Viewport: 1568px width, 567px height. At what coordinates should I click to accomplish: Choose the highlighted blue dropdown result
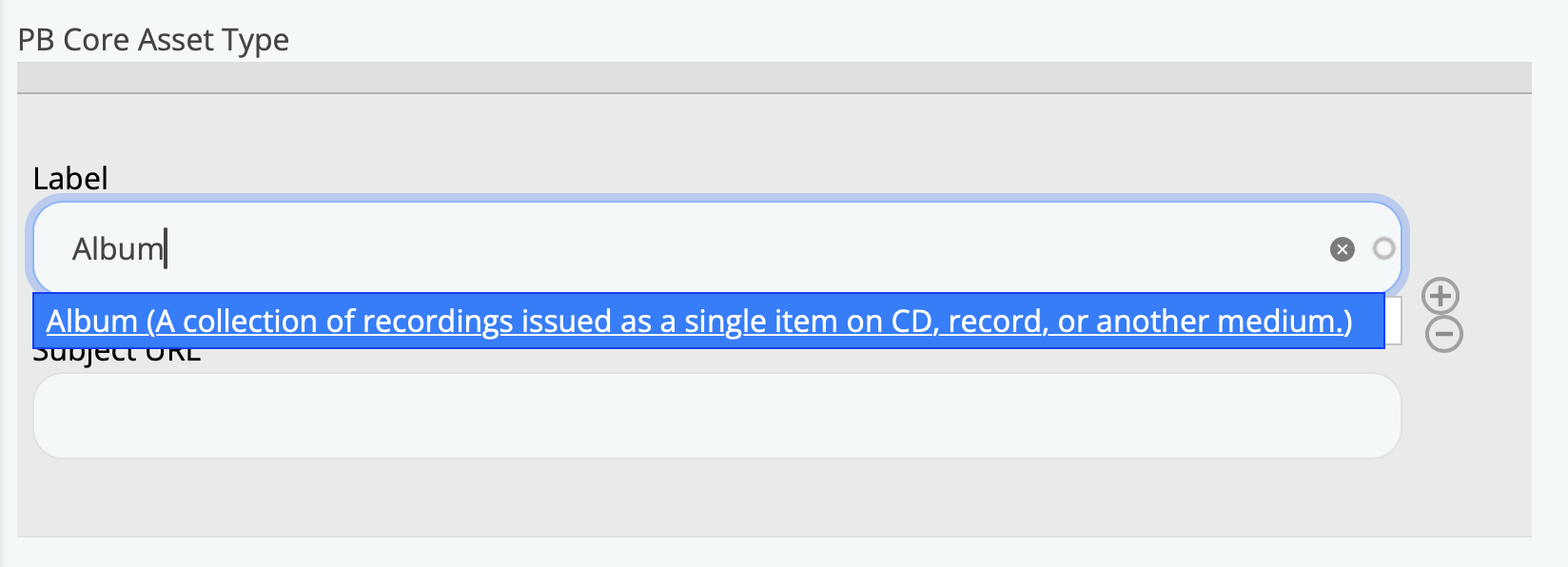[x=698, y=322]
